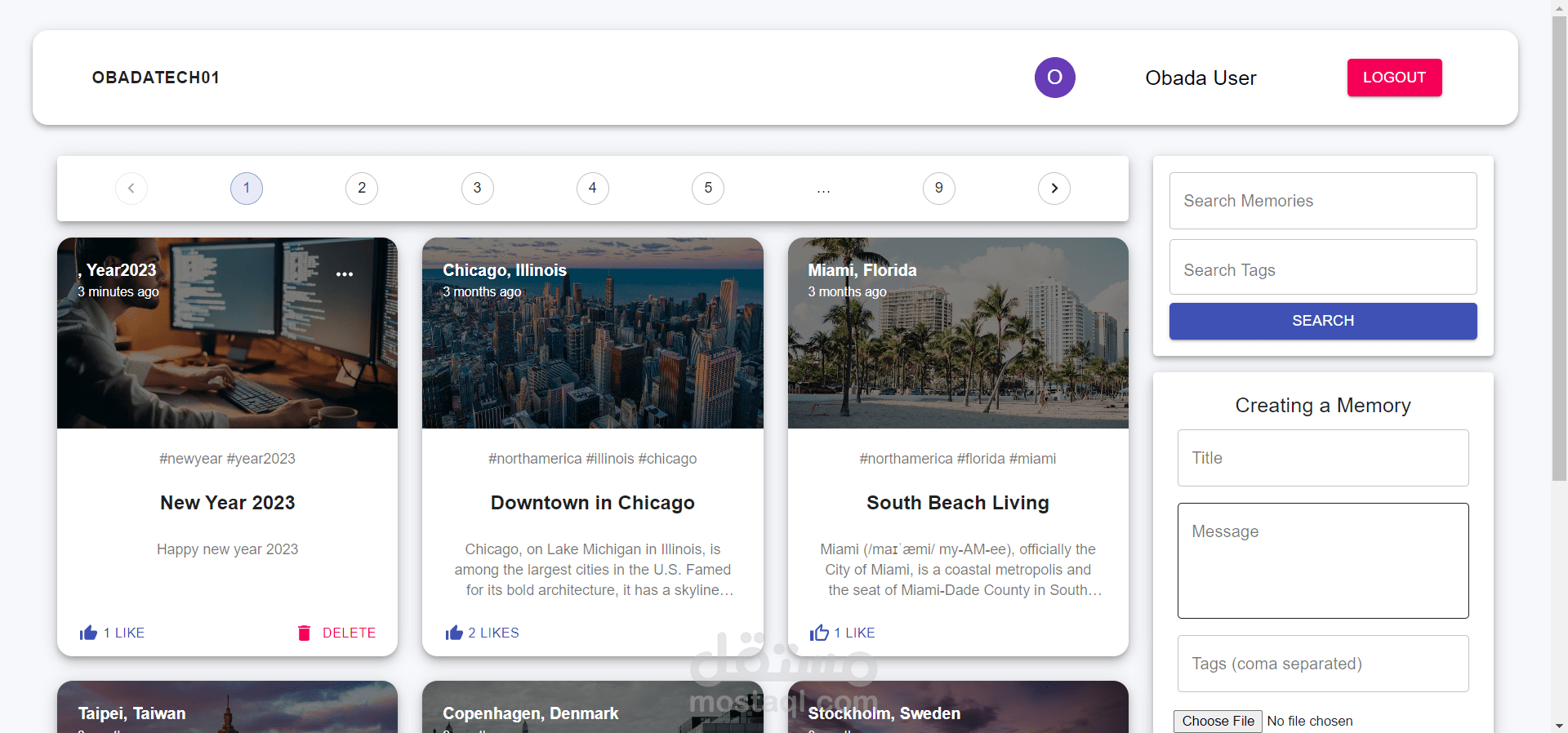
Task: Open the Year2023 memory image
Action: [227, 333]
